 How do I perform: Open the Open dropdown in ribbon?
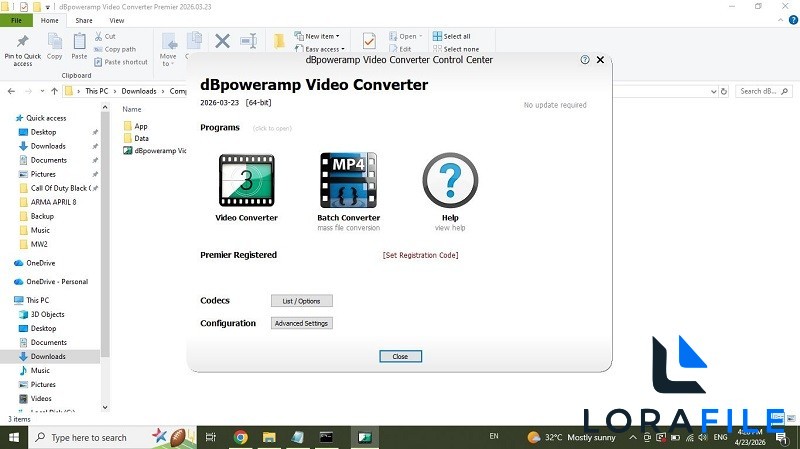(406, 36)
